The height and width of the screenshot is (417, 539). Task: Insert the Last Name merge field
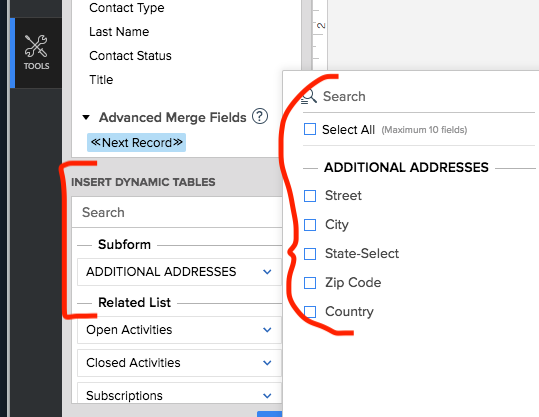pos(119,32)
